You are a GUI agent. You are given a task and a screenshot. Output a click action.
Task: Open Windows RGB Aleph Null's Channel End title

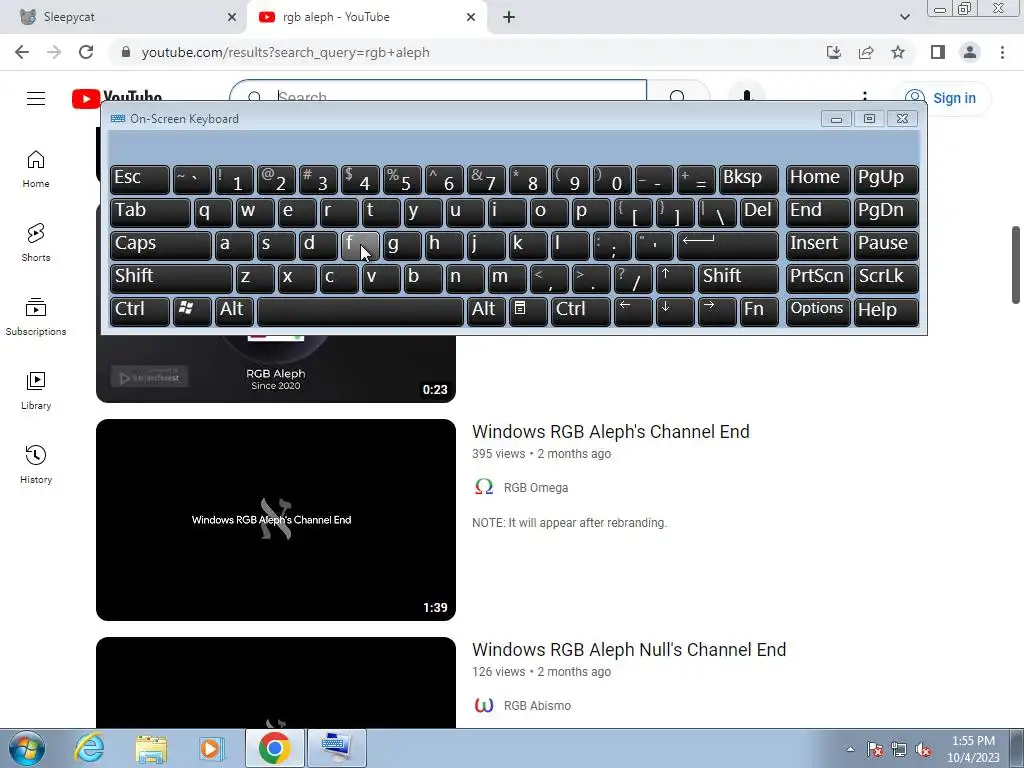click(x=629, y=650)
